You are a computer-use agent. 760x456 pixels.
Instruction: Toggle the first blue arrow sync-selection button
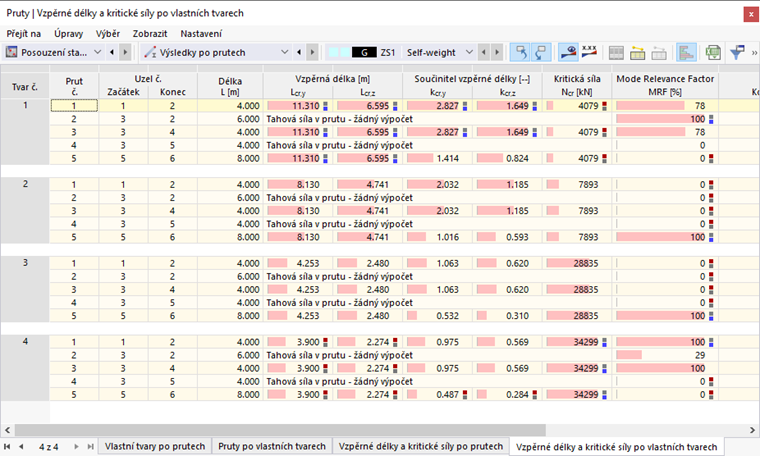[x=520, y=52]
